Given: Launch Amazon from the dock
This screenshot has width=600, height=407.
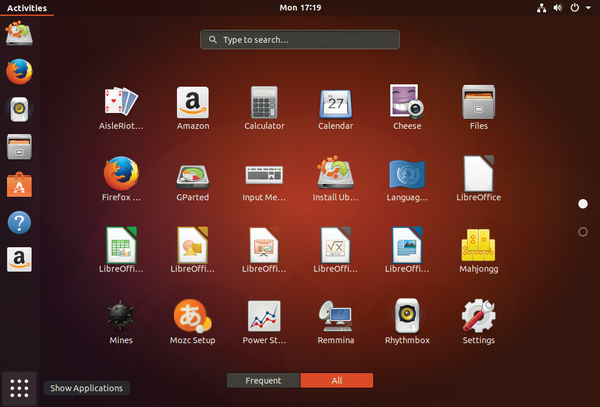Looking at the screenshot, I should [19, 259].
